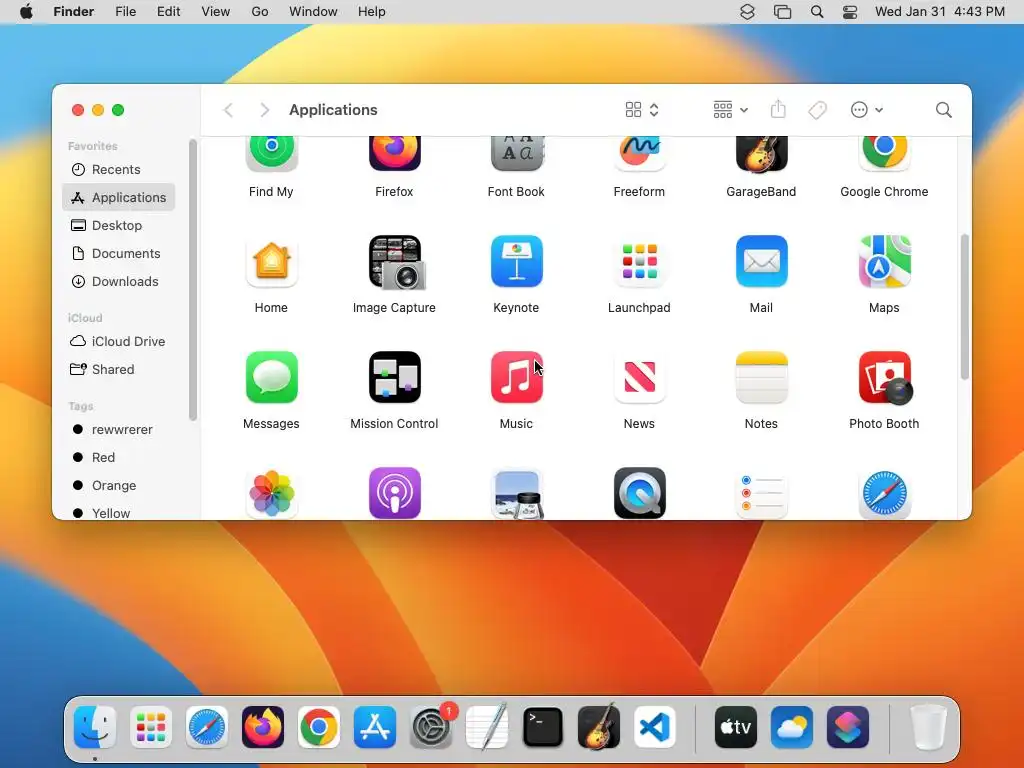Select the Image Capture app icon
The height and width of the screenshot is (768, 1024).
click(396, 262)
